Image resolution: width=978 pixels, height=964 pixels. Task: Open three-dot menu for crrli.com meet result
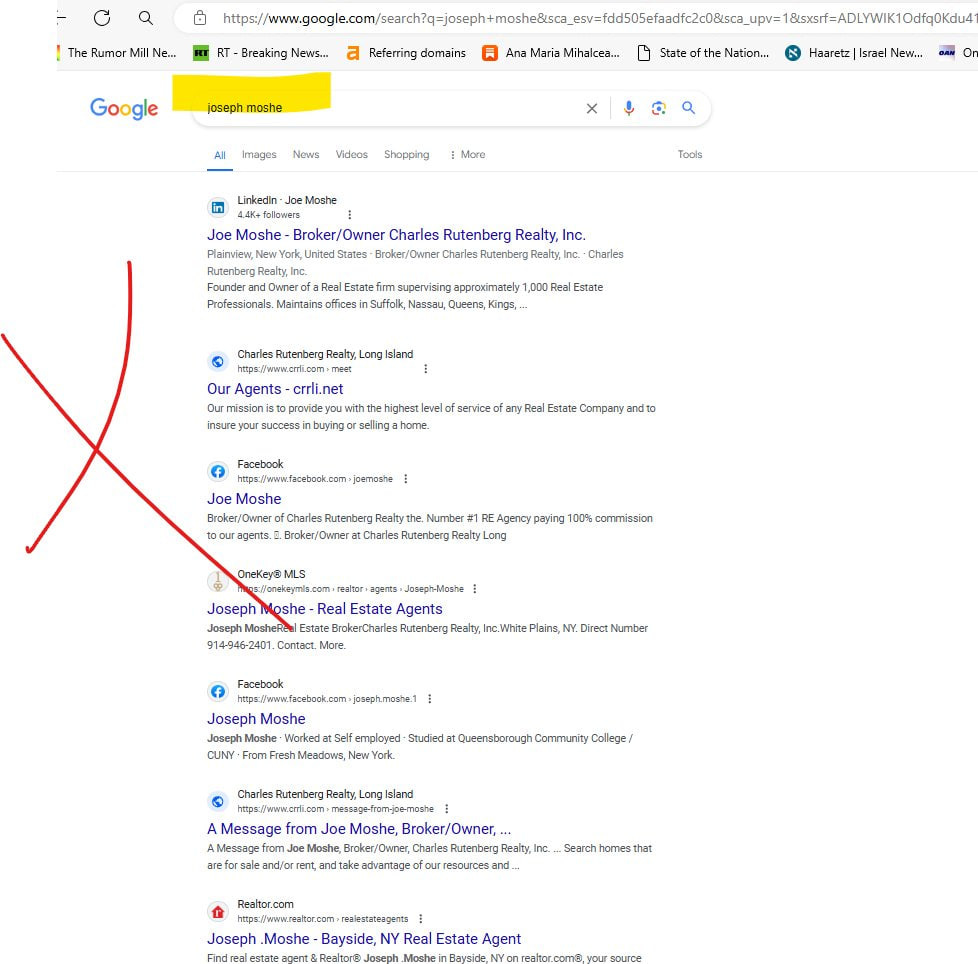point(425,369)
